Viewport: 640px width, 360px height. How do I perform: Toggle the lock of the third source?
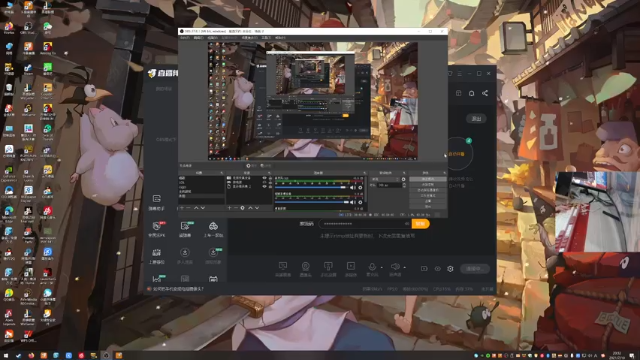pos(270,186)
